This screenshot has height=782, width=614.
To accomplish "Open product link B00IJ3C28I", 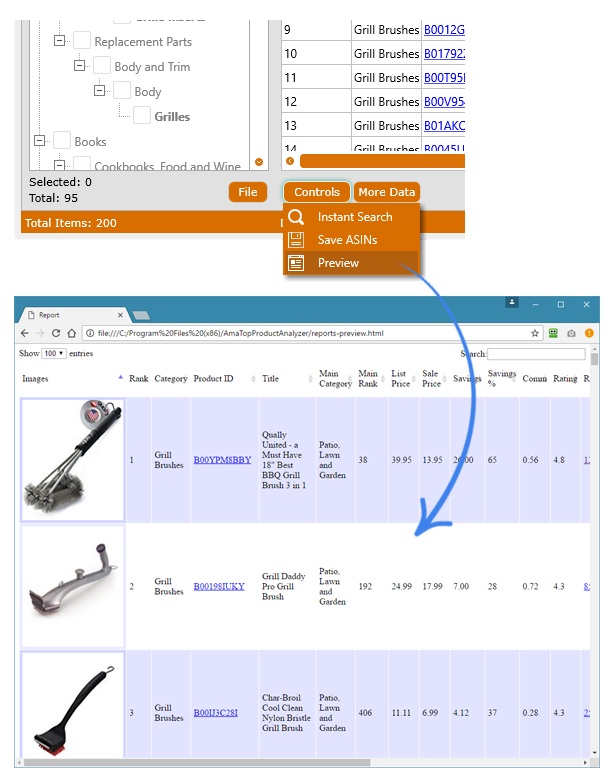I will pyautogui.click(x=215, y=713).
